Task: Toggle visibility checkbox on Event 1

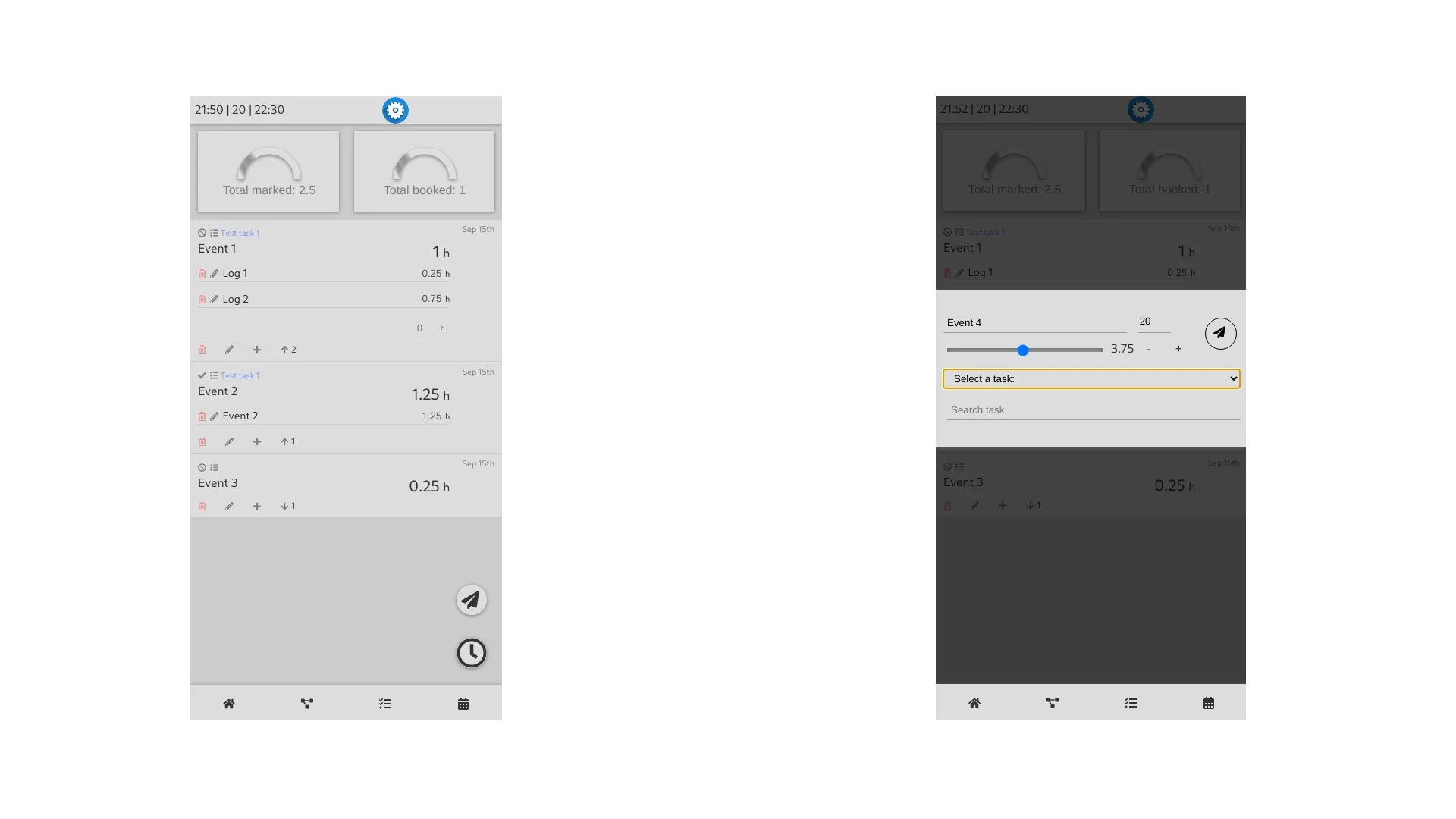Action: [x=201, y=232]
